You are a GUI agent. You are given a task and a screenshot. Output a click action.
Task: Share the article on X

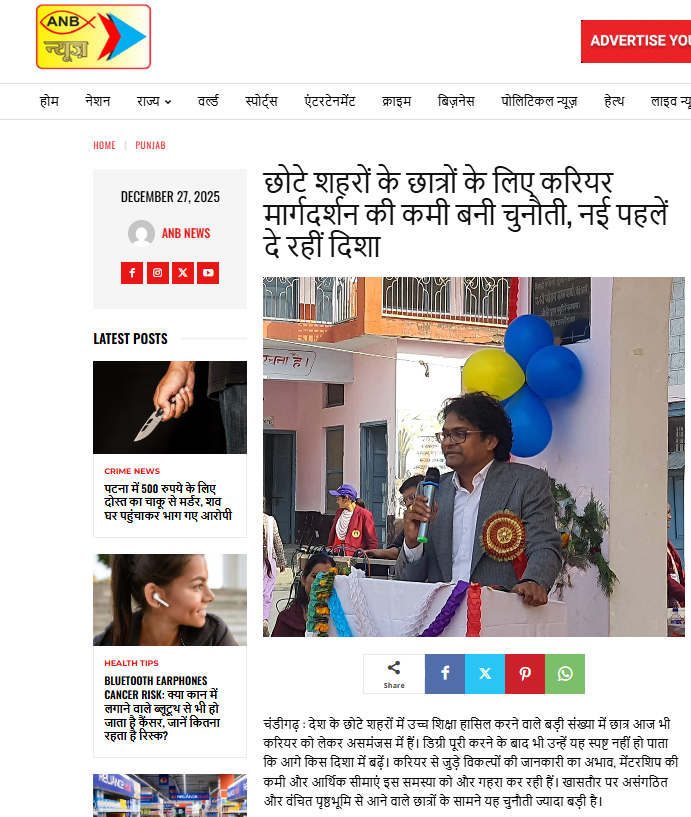coord(485,674)
